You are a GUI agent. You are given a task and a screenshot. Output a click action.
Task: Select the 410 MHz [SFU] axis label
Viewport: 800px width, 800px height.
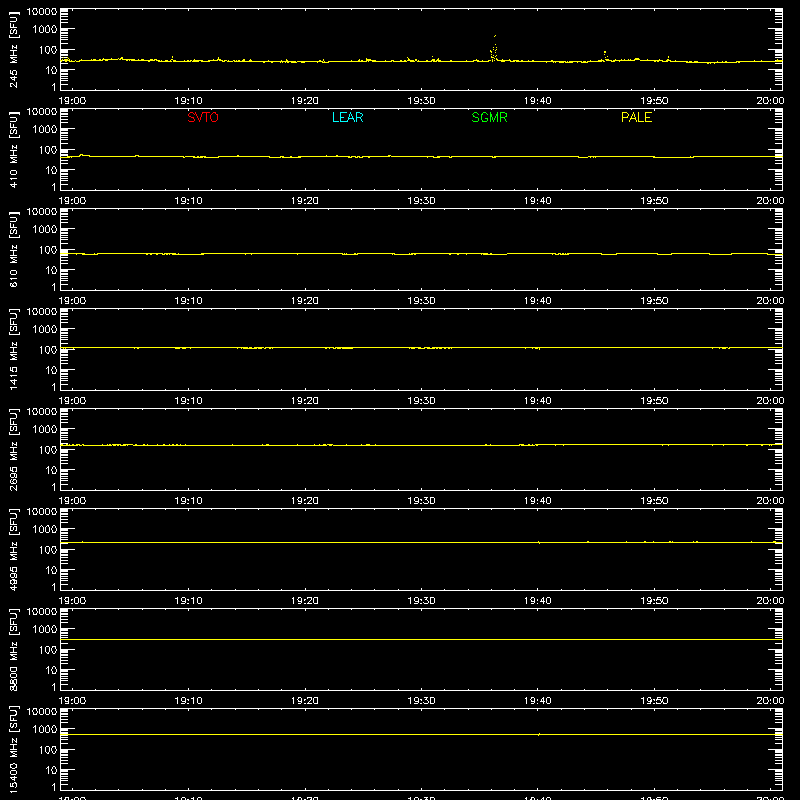13,149
